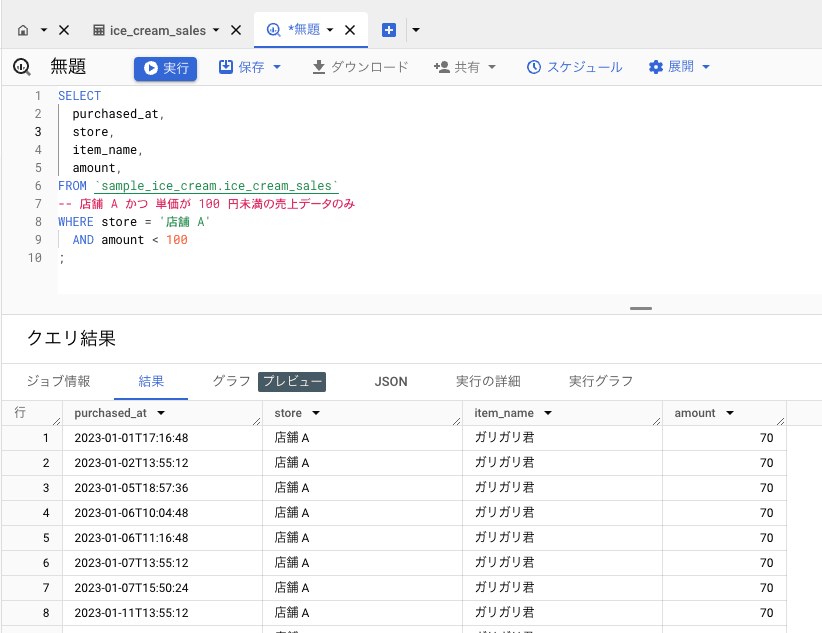Open the 展開 gear menu
This screenshot has height=633, width=822.
coord(679,67)
